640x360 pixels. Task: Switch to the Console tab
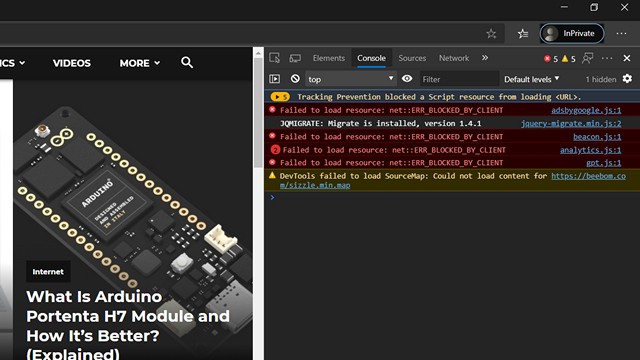pyautogui.click(x=371, y=58)
